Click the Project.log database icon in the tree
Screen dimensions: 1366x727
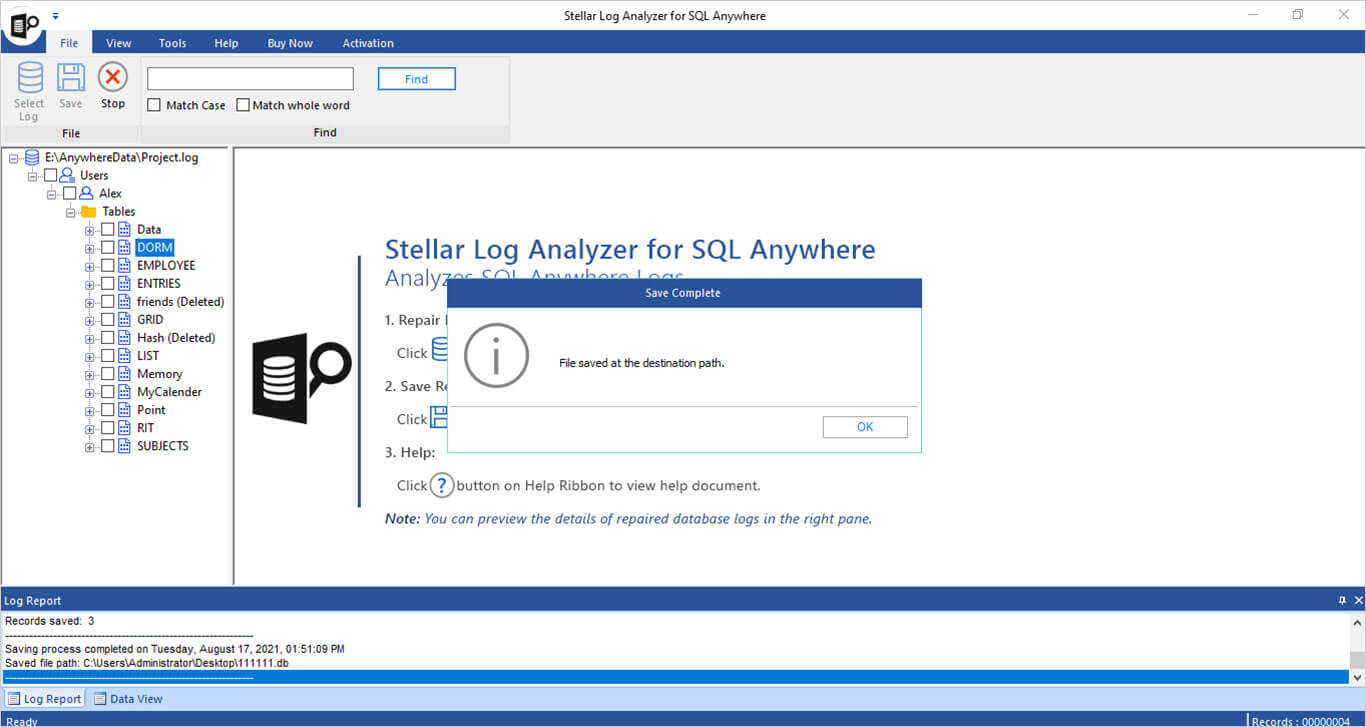click(32, 157)
